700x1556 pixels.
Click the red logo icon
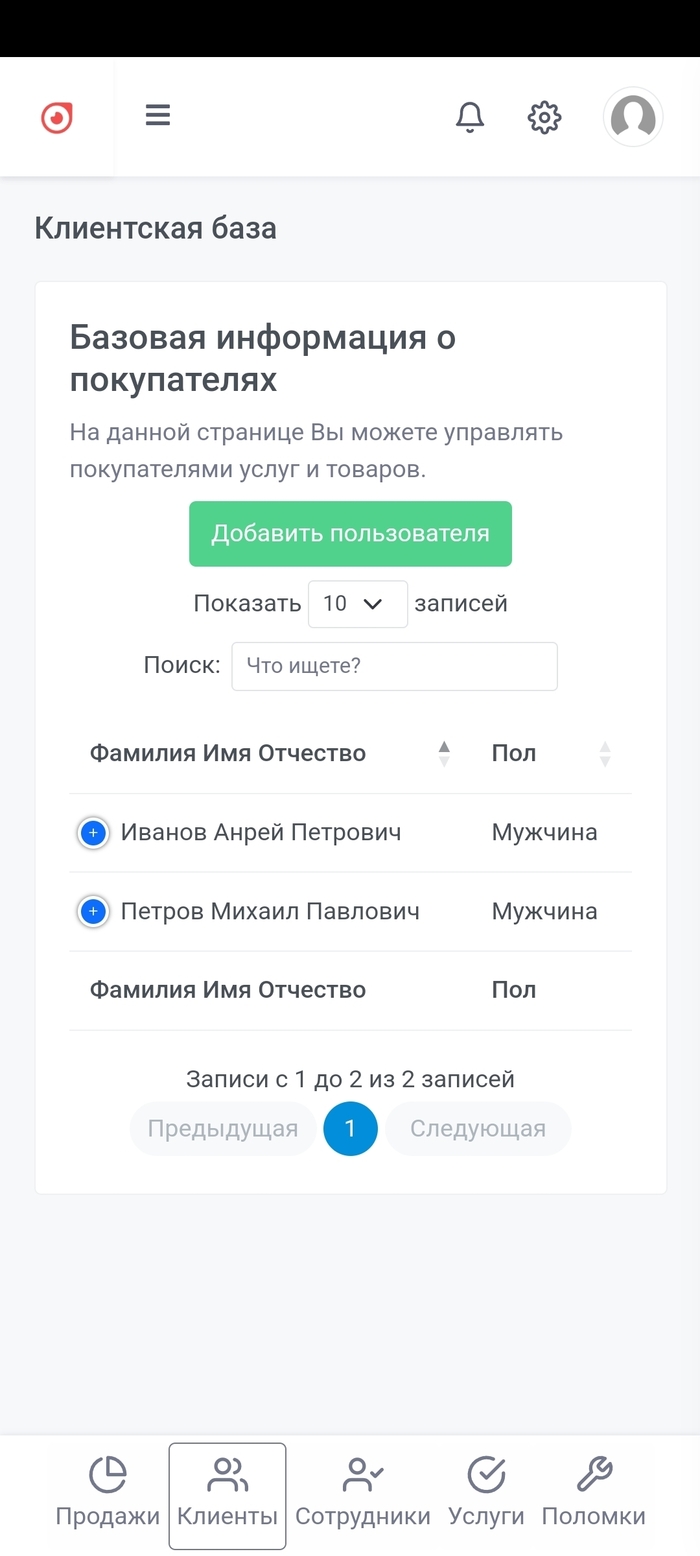coord(57,117)
